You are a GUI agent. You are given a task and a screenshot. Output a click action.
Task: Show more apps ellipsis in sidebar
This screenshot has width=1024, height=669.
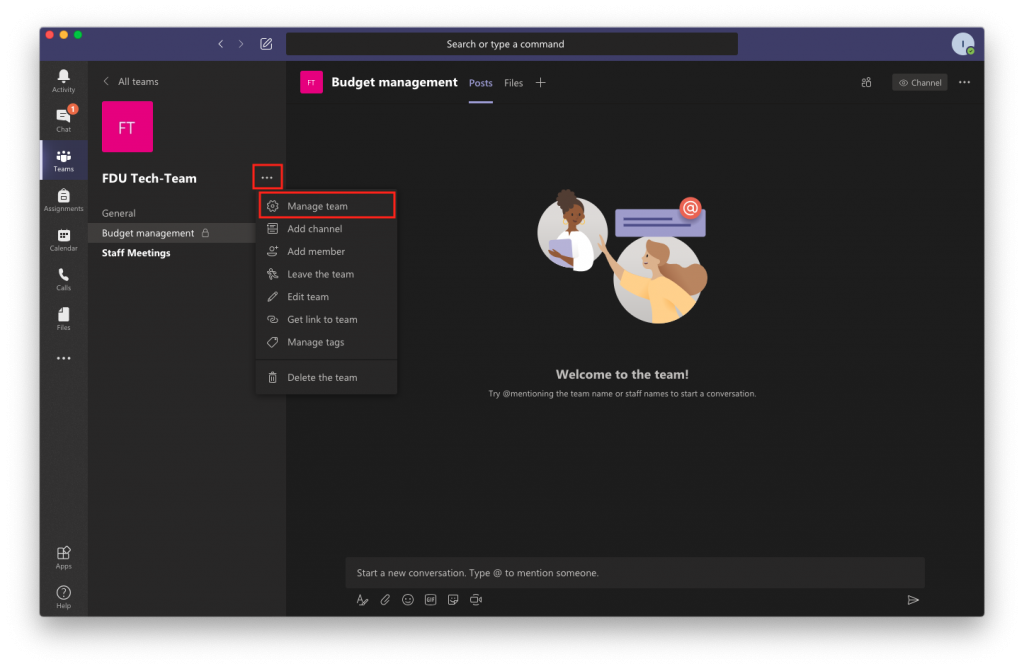(63, 358)
